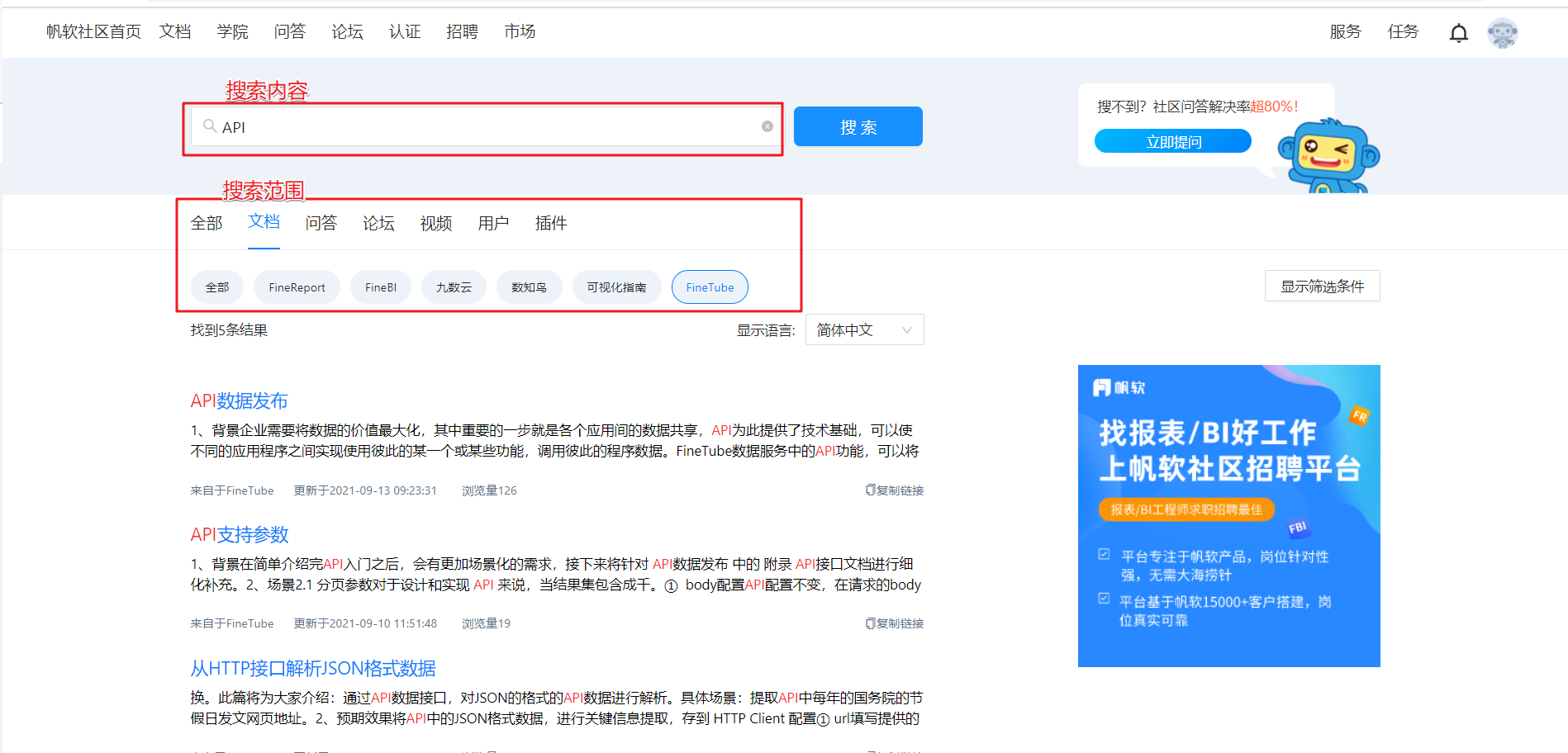Toggle the FineTube filter chip
The height and width of the screenshot is (753, 1568).
pyautogui.click(x=710, y=287)
